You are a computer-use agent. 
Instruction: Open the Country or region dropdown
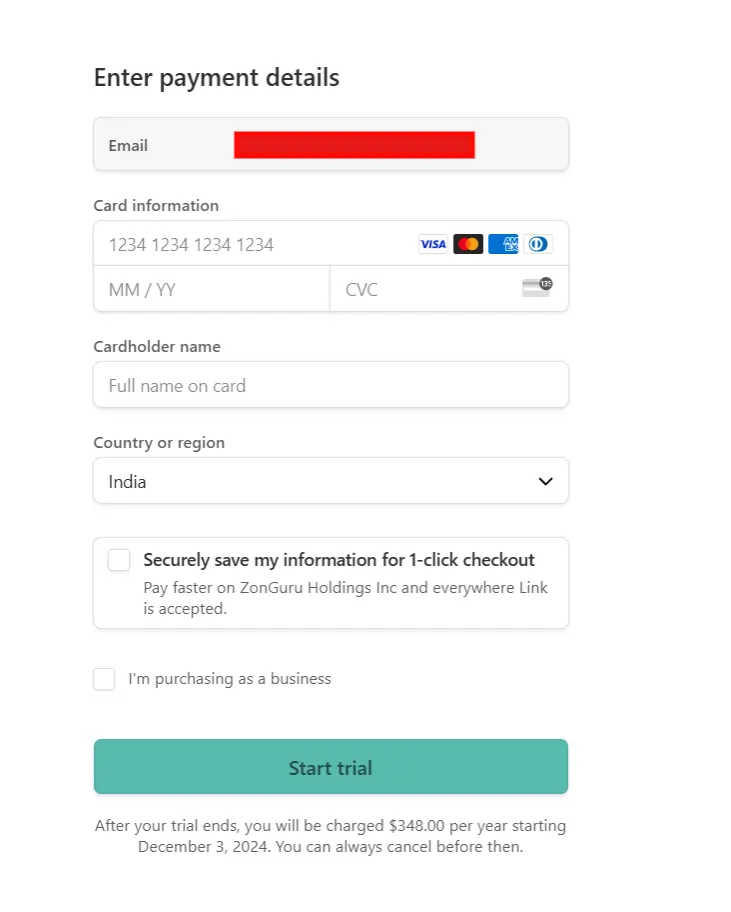click(x=330, y=481)
